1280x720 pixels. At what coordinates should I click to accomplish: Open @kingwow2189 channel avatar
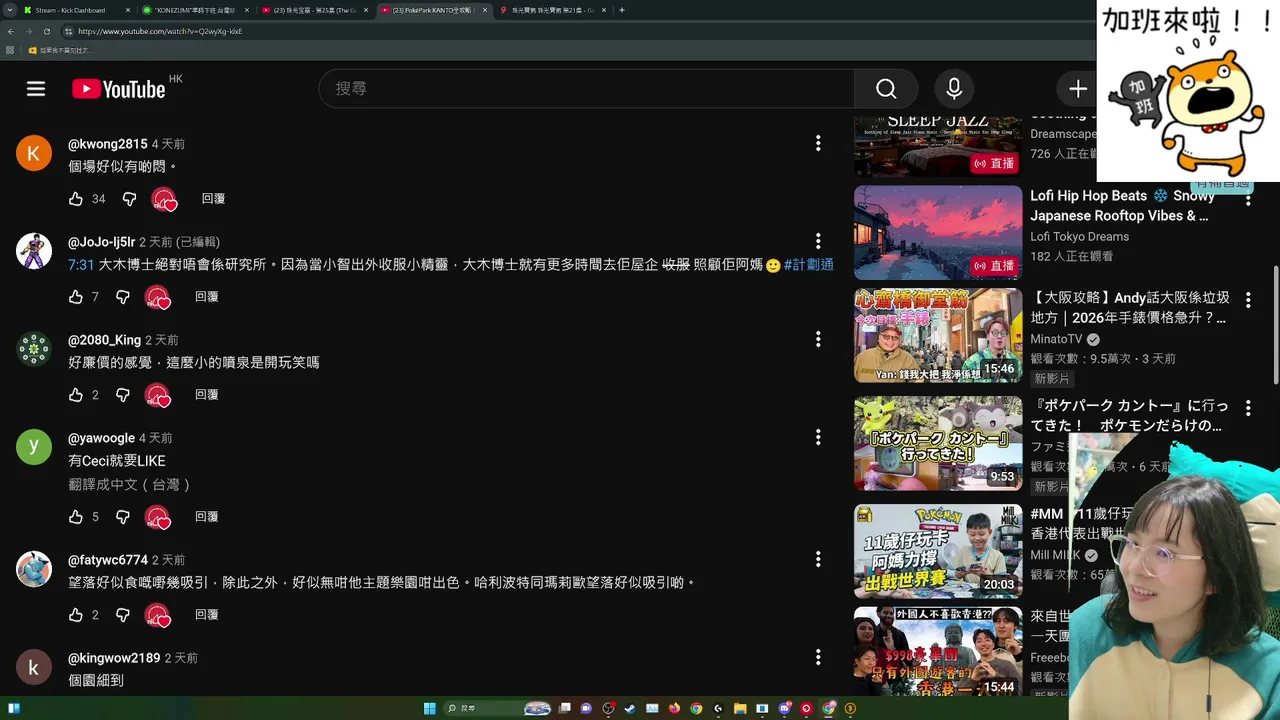(x=34, y=667)
